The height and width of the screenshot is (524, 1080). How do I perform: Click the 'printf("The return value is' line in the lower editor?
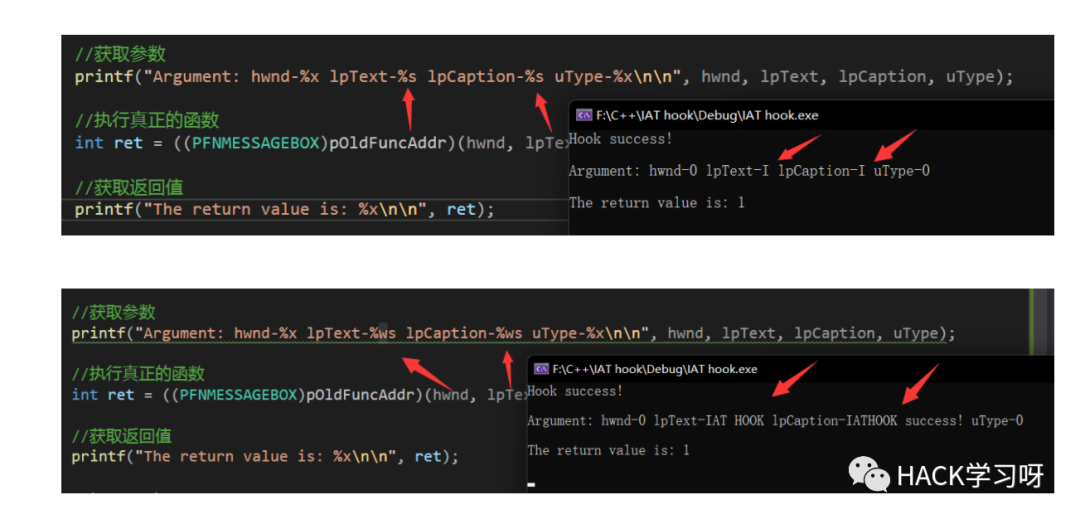pyautogui.click(x=265, y=456)
